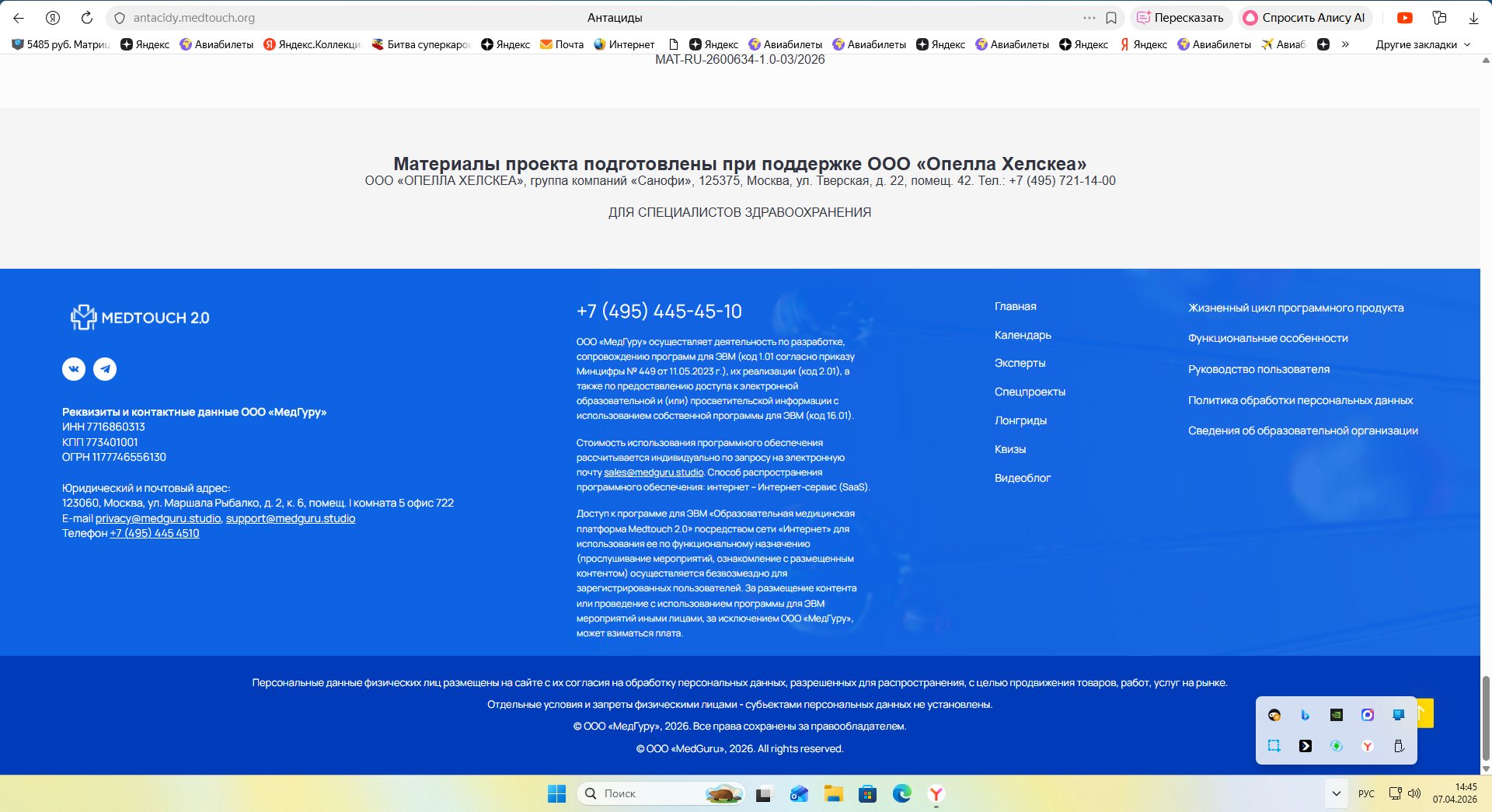Click the 'Пересказать' button
The width and height of the screenshot is (1492, 812).
pyautogui.click(x=1180, y=18)
